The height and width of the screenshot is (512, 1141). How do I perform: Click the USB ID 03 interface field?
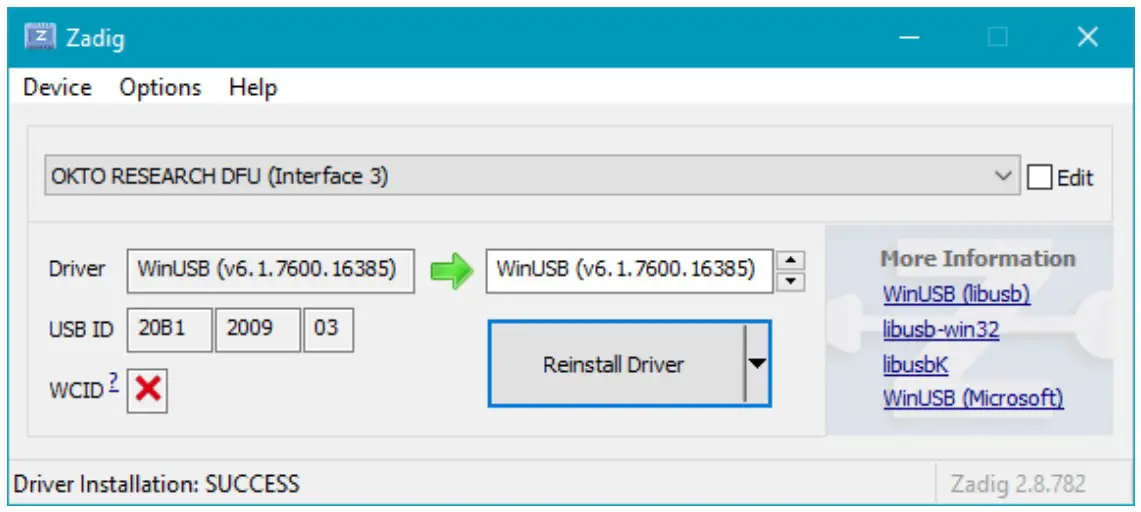pos(328,329)
